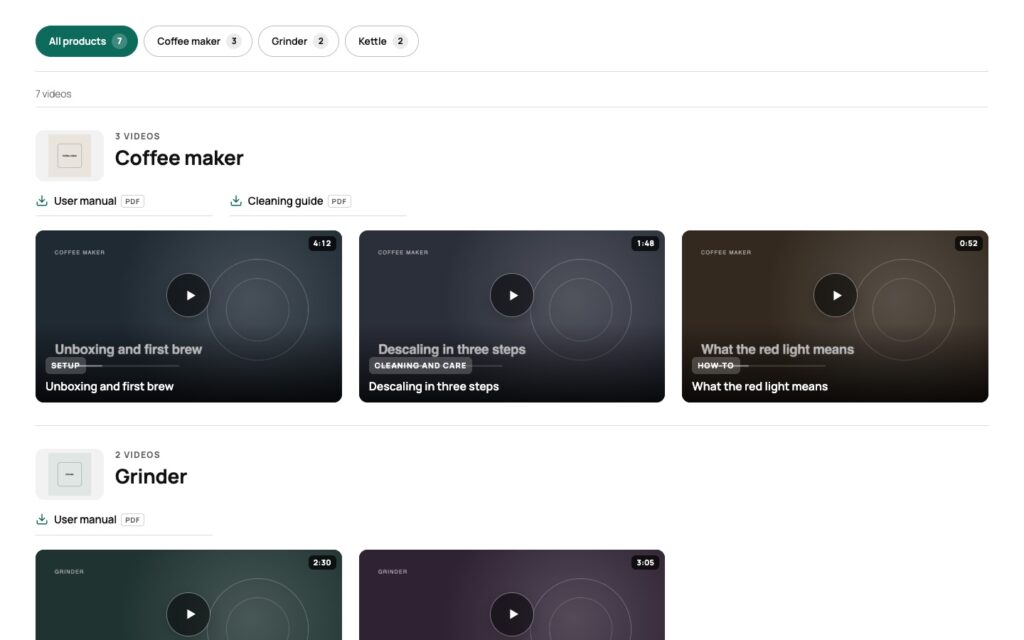Play the Grinder video lasting 2:30

pos(188,614)
